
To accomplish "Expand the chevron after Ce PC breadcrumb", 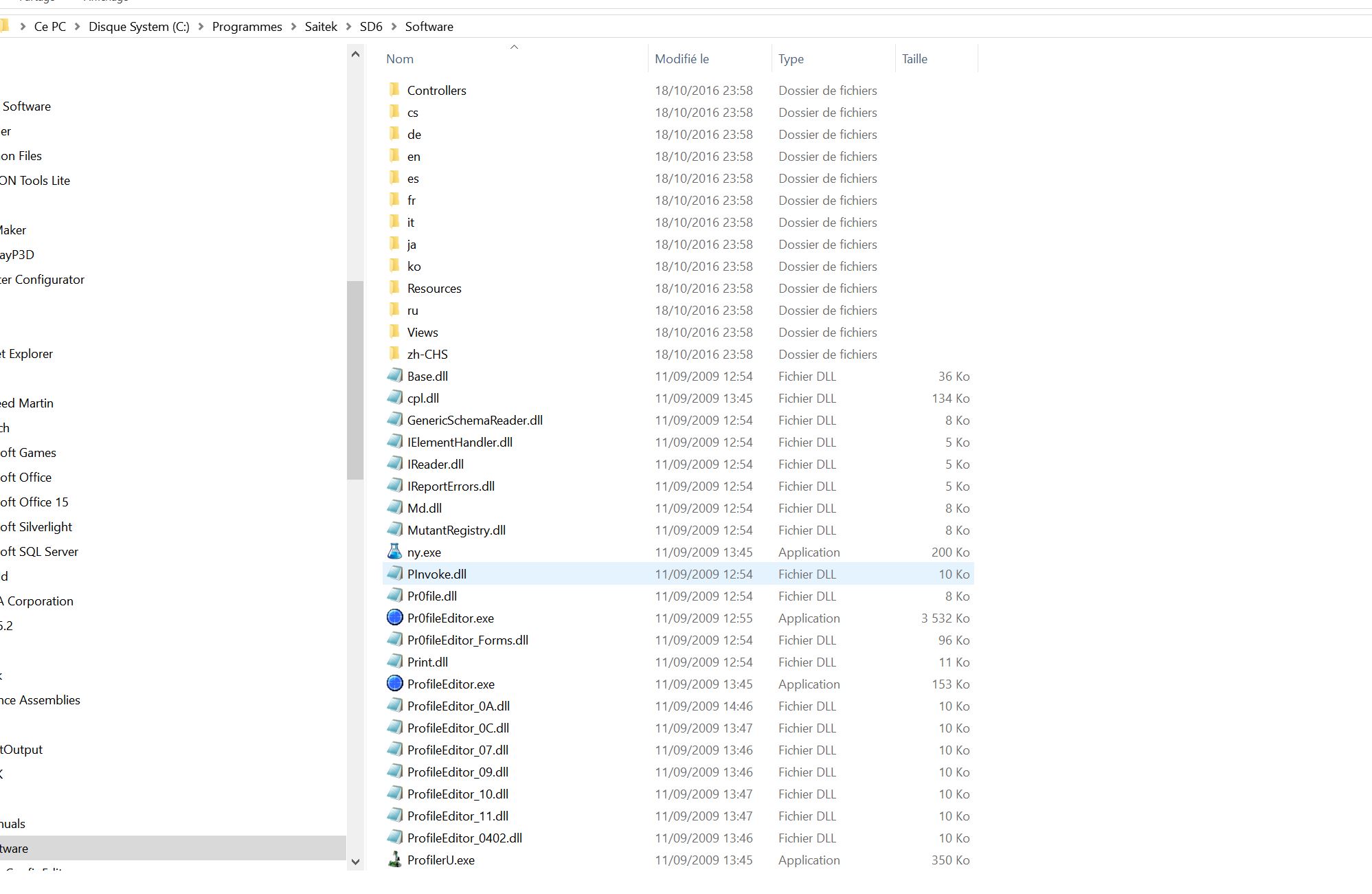I will 77,27.
